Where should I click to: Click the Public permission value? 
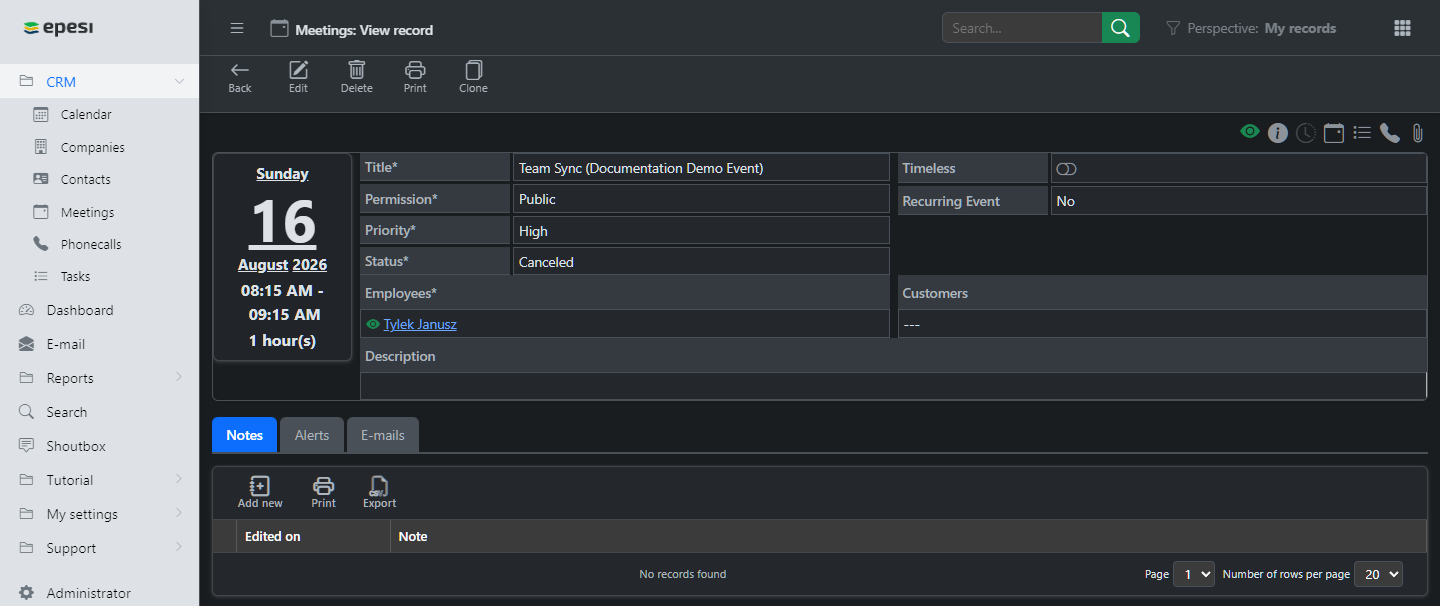[x=537, y=199]
